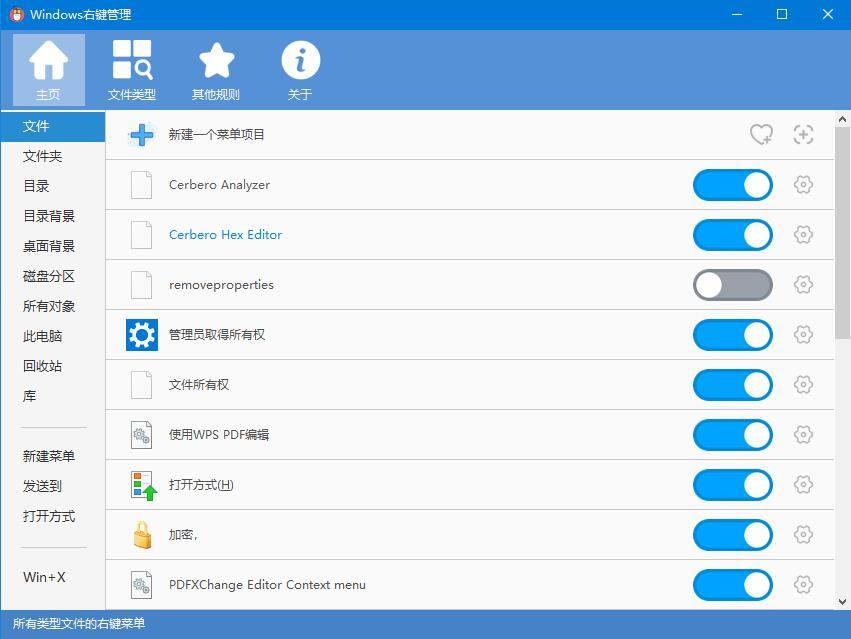Select the 回收站 sidebar item
The height and width of the screenshot is (639, 851).
pyautogui.click(x=42, y=366)
